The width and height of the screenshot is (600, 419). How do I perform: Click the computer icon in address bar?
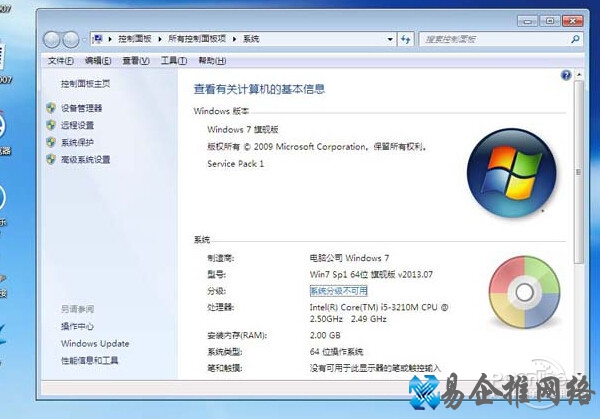click(x=98, y=39)
